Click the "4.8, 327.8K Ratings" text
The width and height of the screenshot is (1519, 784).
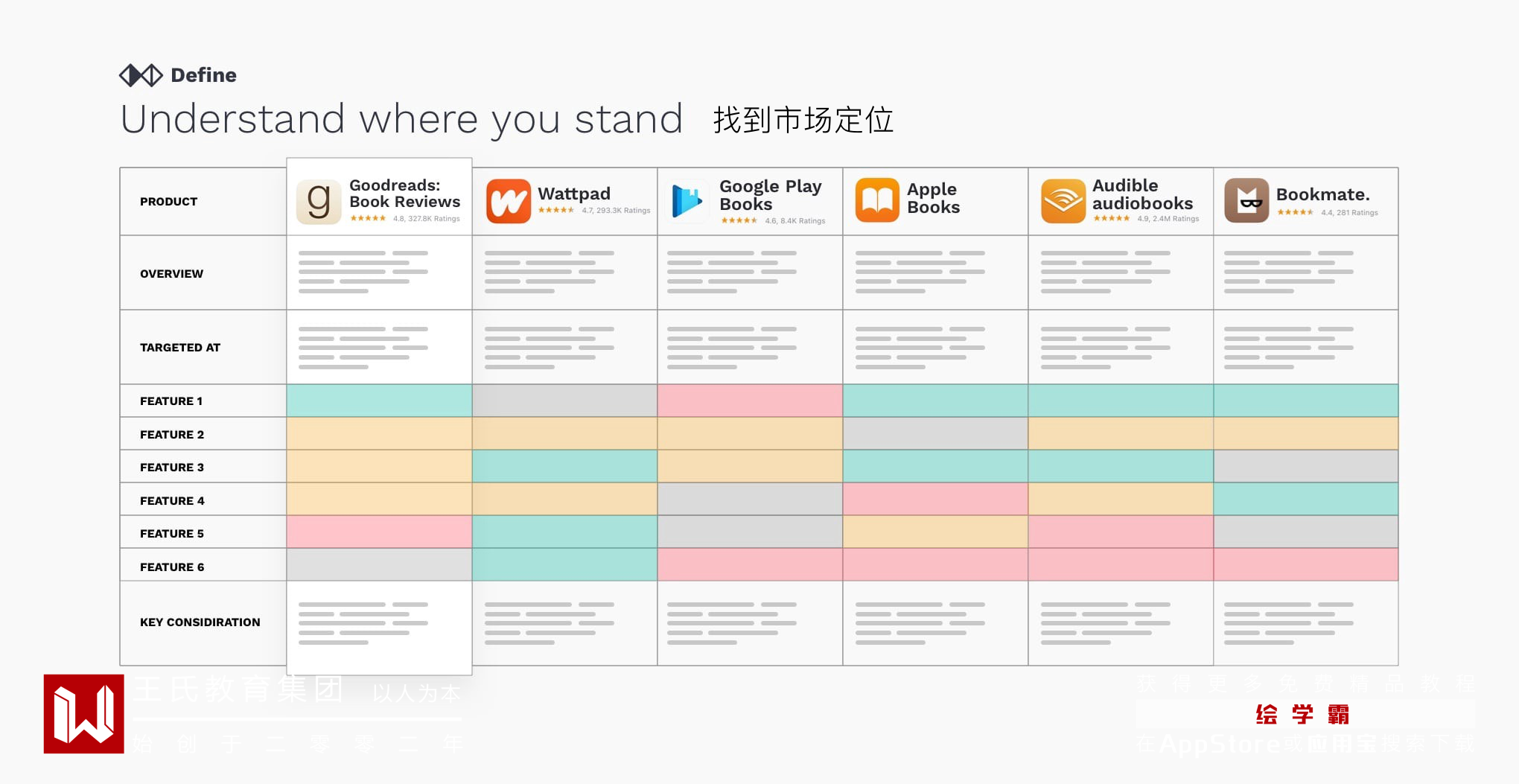click(x=427, y=219)
